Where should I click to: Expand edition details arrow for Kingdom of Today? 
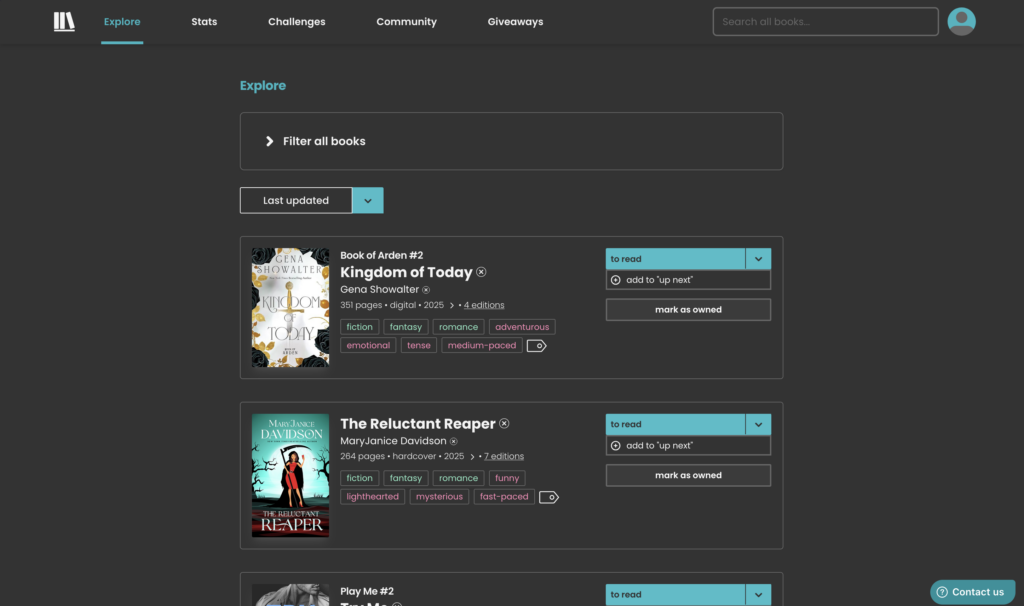451,306
